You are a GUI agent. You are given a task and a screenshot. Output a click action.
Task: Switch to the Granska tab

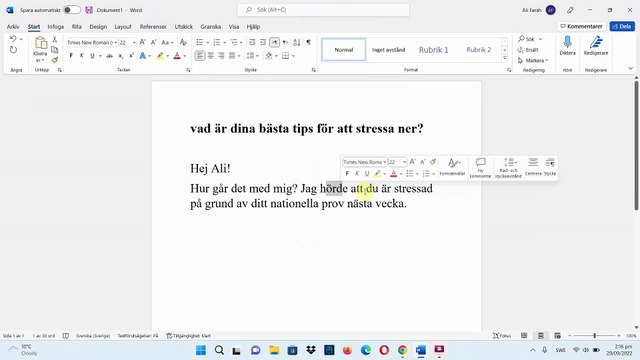211,27
